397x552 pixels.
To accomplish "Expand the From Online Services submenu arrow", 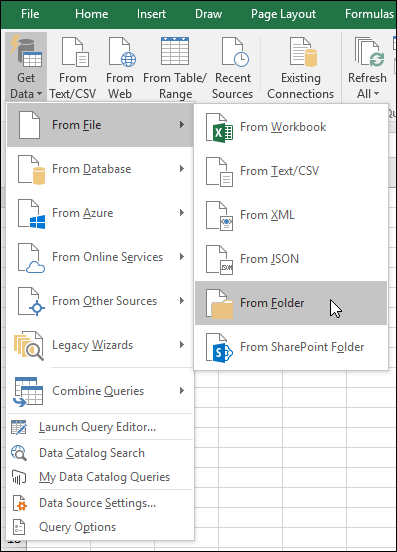I will coord(182,257).
